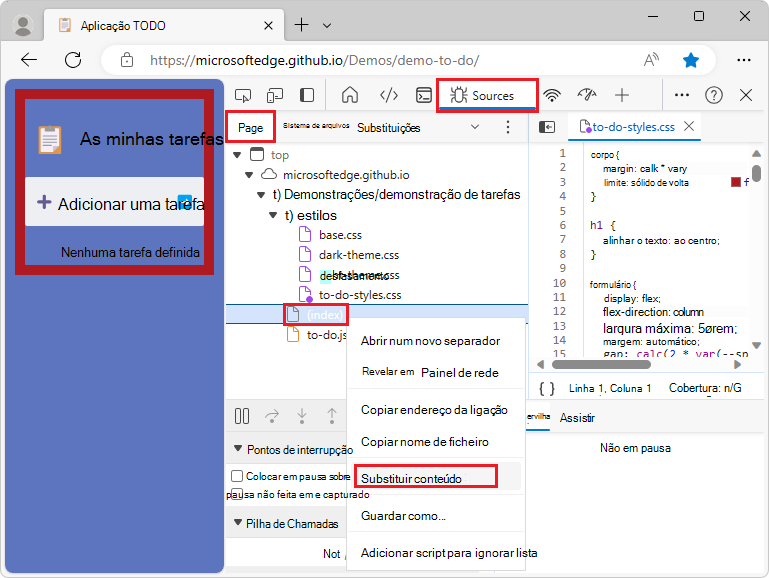The image size is (769, 578).
Task: Choose Guardar como... from context menu
Action: [x=403, y=515]
